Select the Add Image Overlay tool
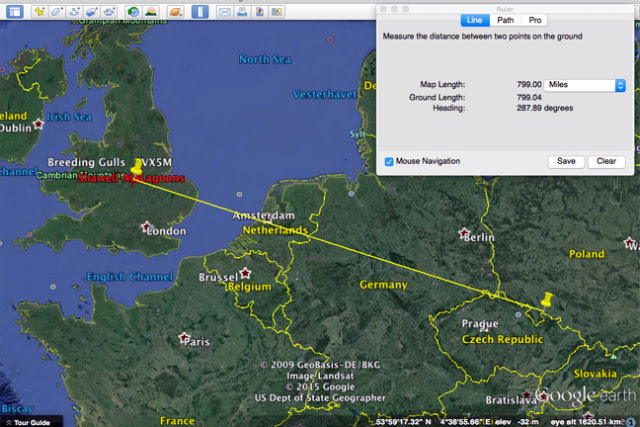The image size is (640, 427). [91, 12]
